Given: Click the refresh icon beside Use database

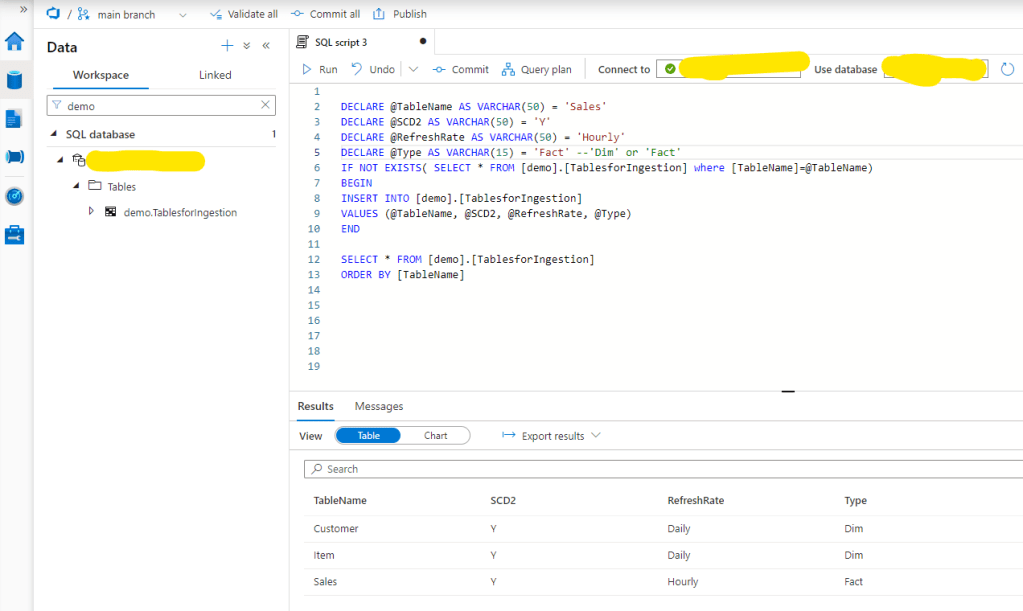Looking at the screenshot, I should pos(1008,69).
